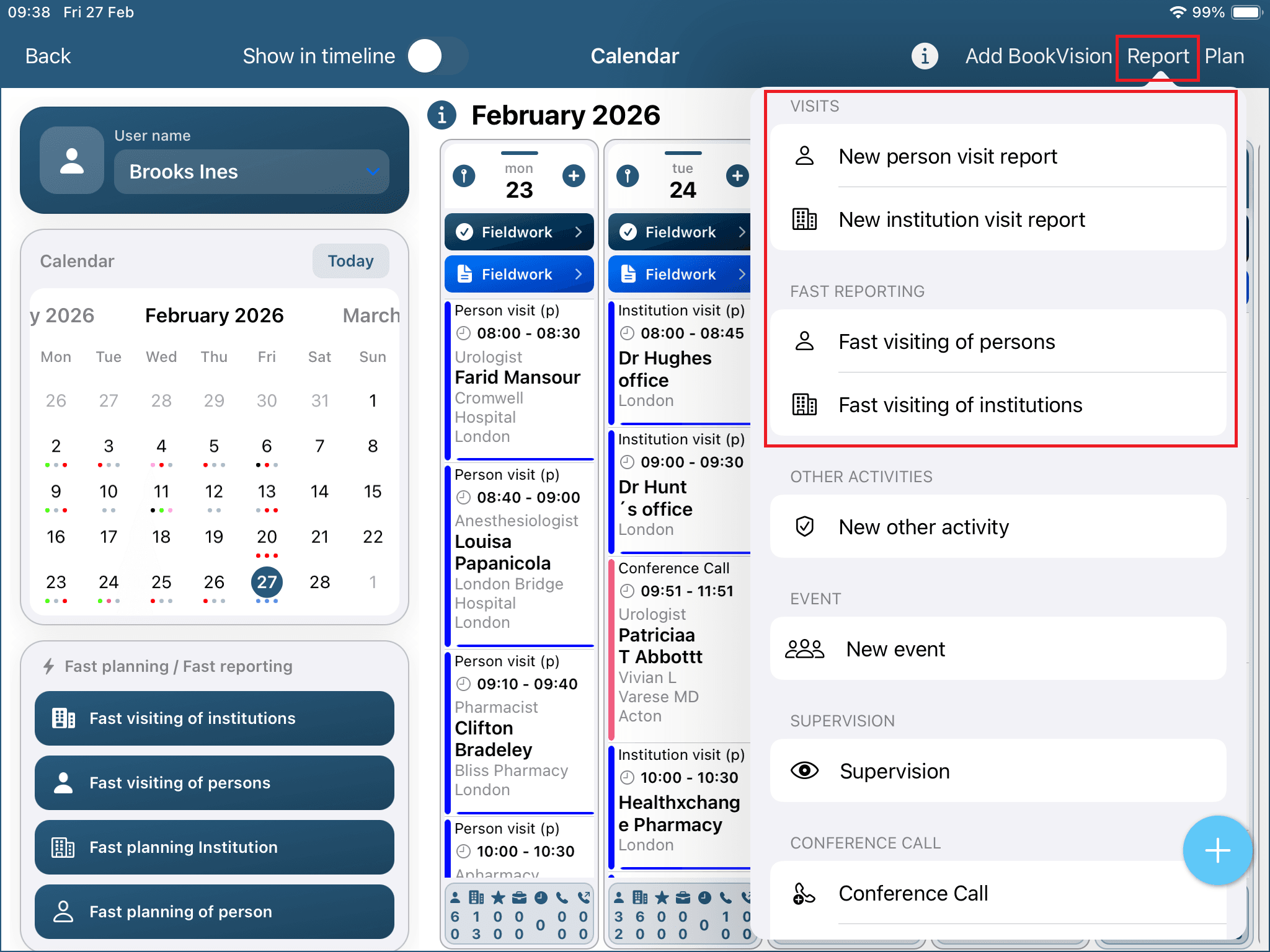This screenshot has height=952, width=1270.
Task: Click the info icon next to Add BookVision
Action: click(924, 56)
